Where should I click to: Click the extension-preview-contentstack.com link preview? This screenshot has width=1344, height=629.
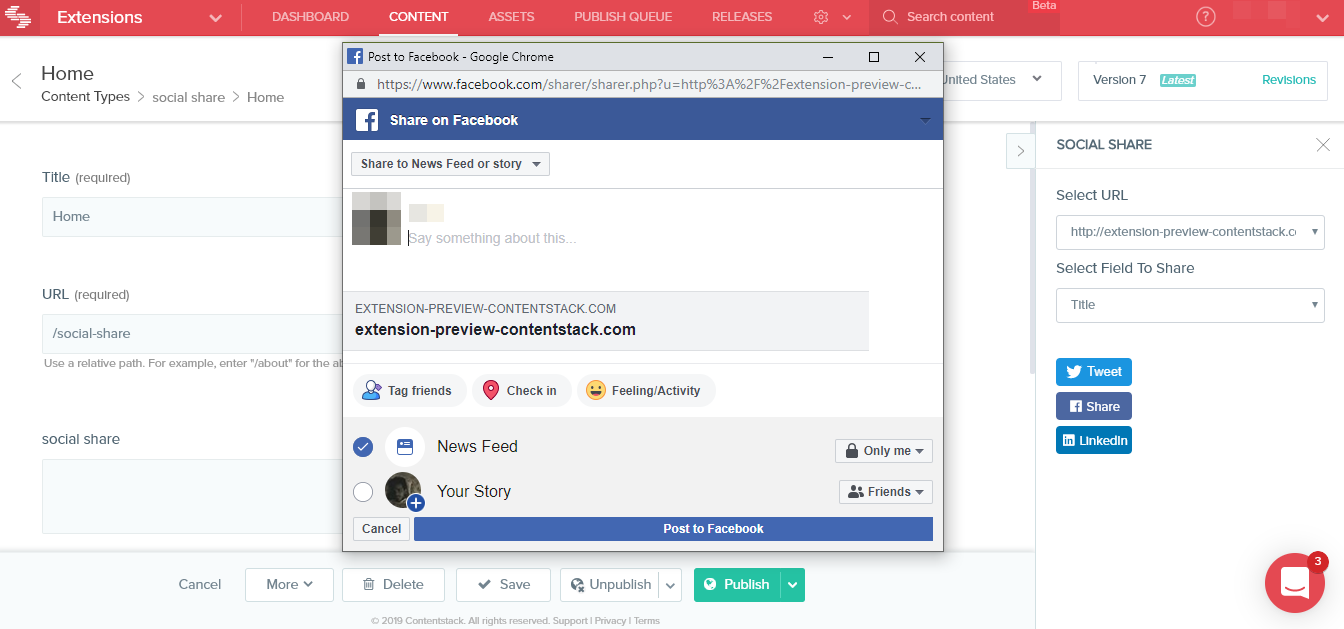coord(606,321)
